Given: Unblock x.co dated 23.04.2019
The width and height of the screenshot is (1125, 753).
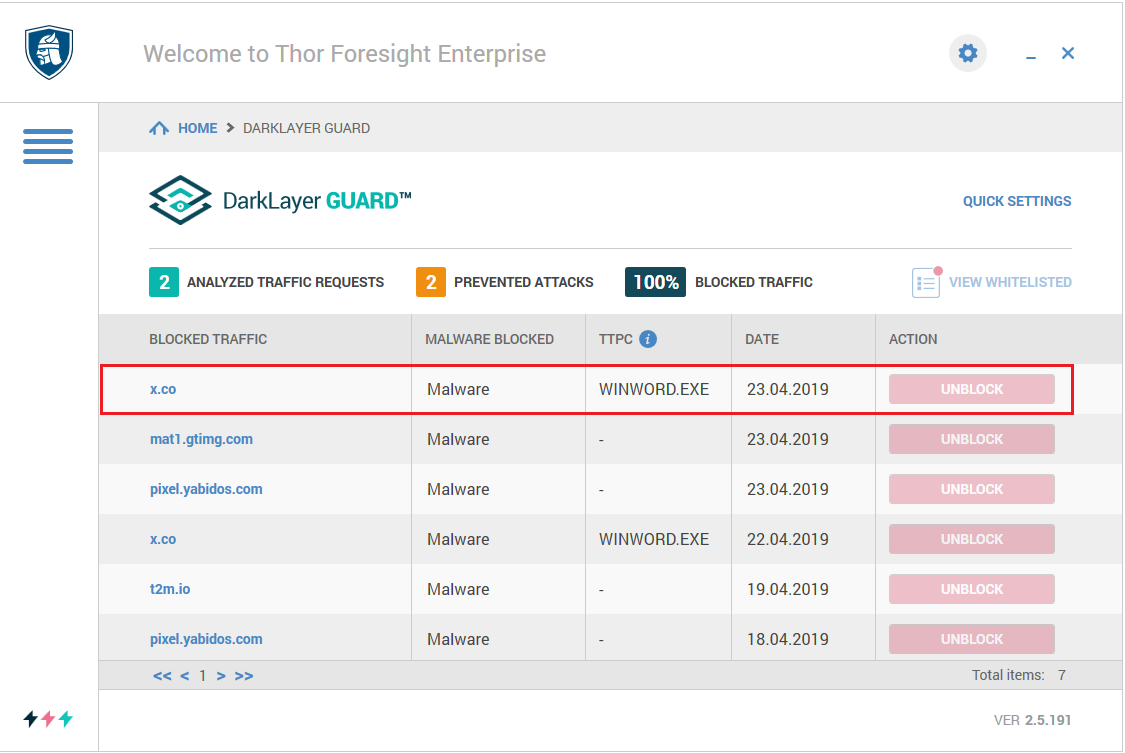Looking at the screenshot, I should [971, 389].
